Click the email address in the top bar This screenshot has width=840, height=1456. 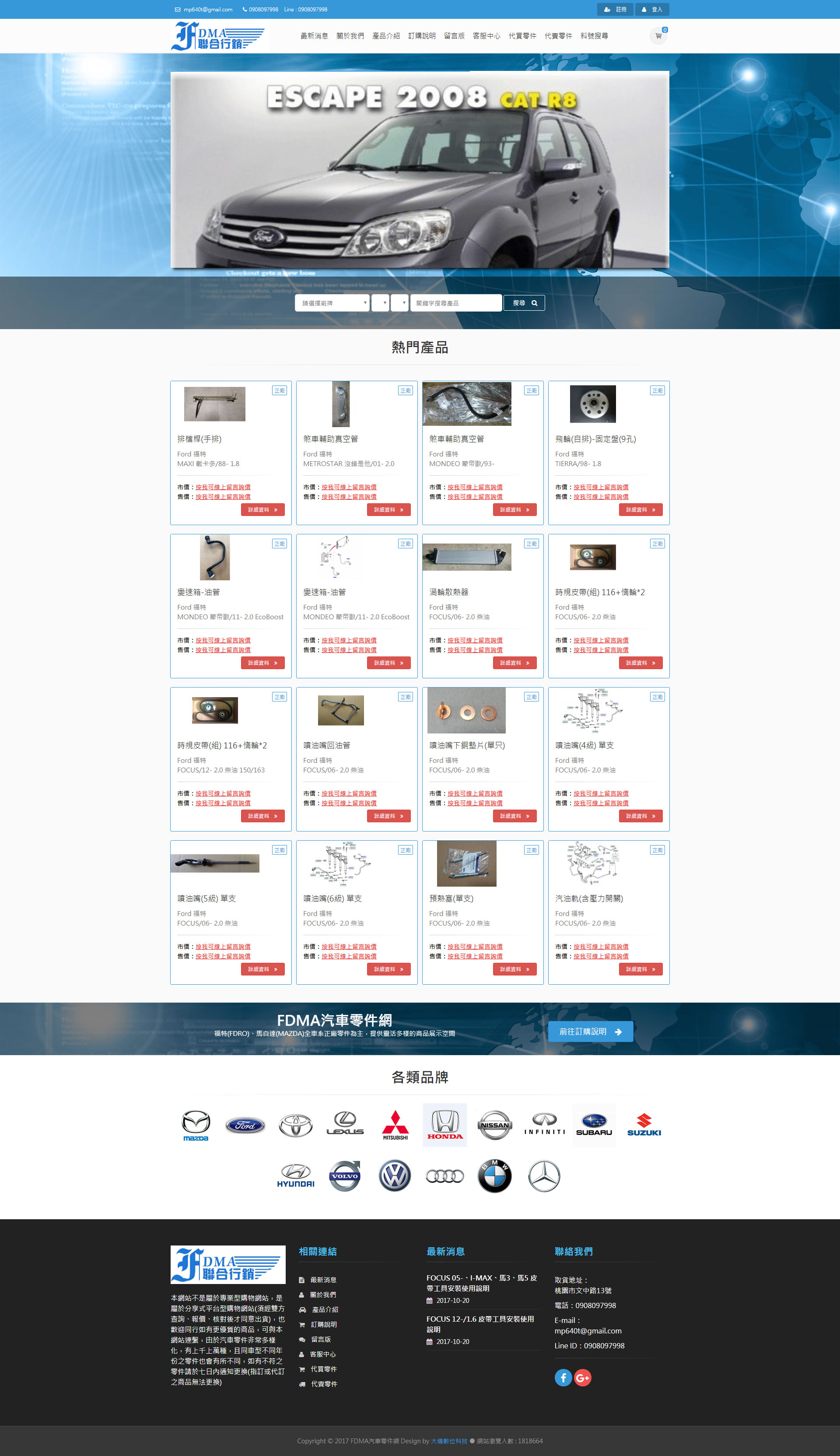(x=208, y=9)
